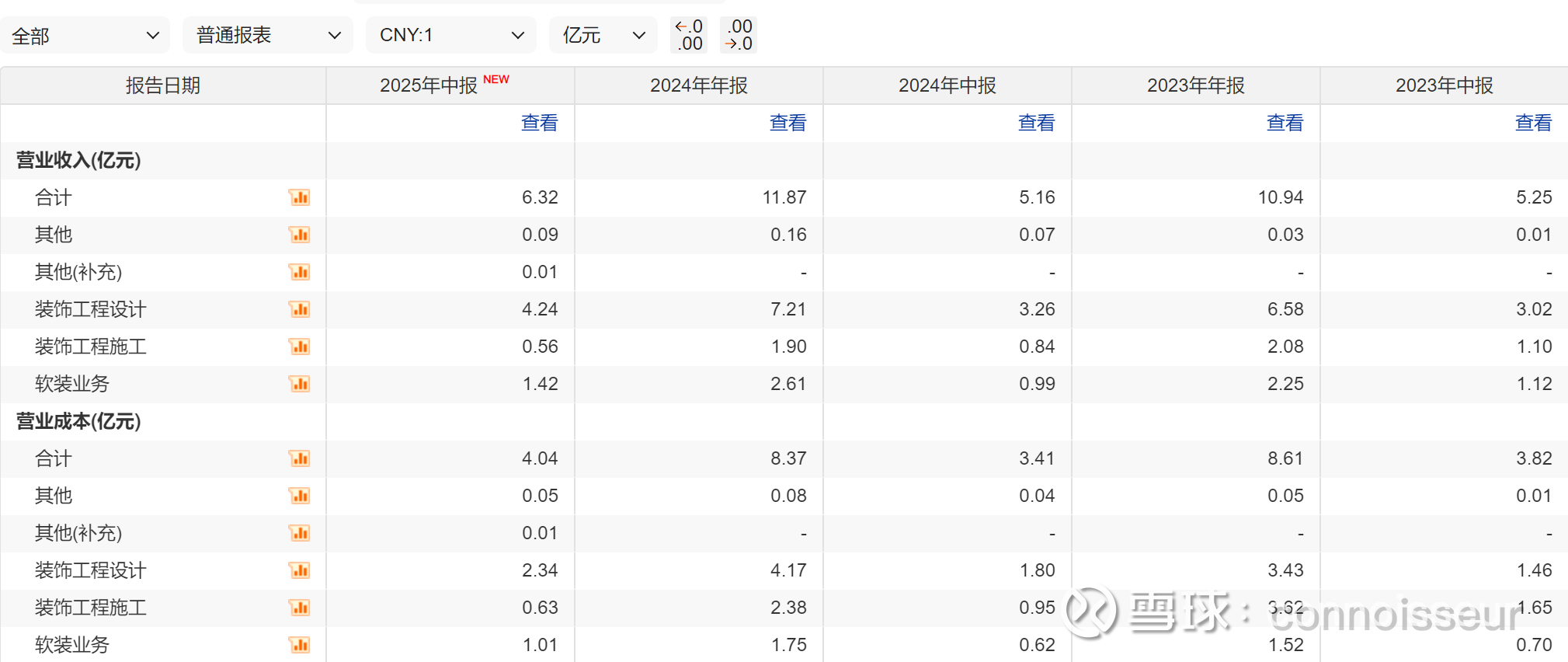Click the chart icon for 营业收入 其他
This screenshot has width=1568, height=662.
point(299,235)
